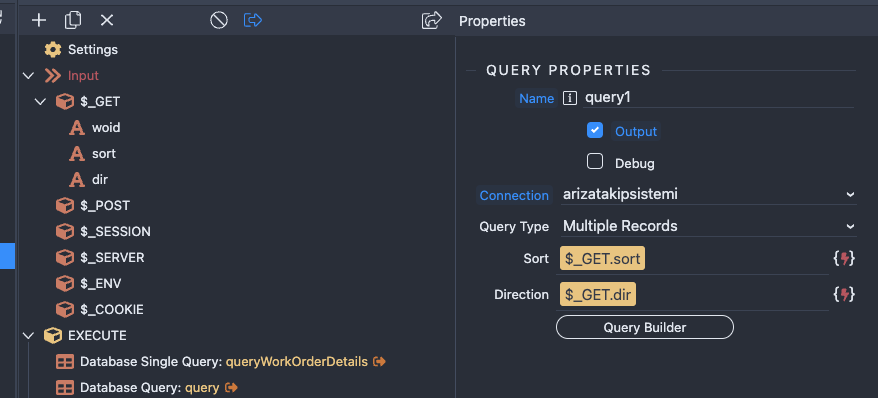
Task: Click the $_POST cube icon
Action: [x=65, y=205]
